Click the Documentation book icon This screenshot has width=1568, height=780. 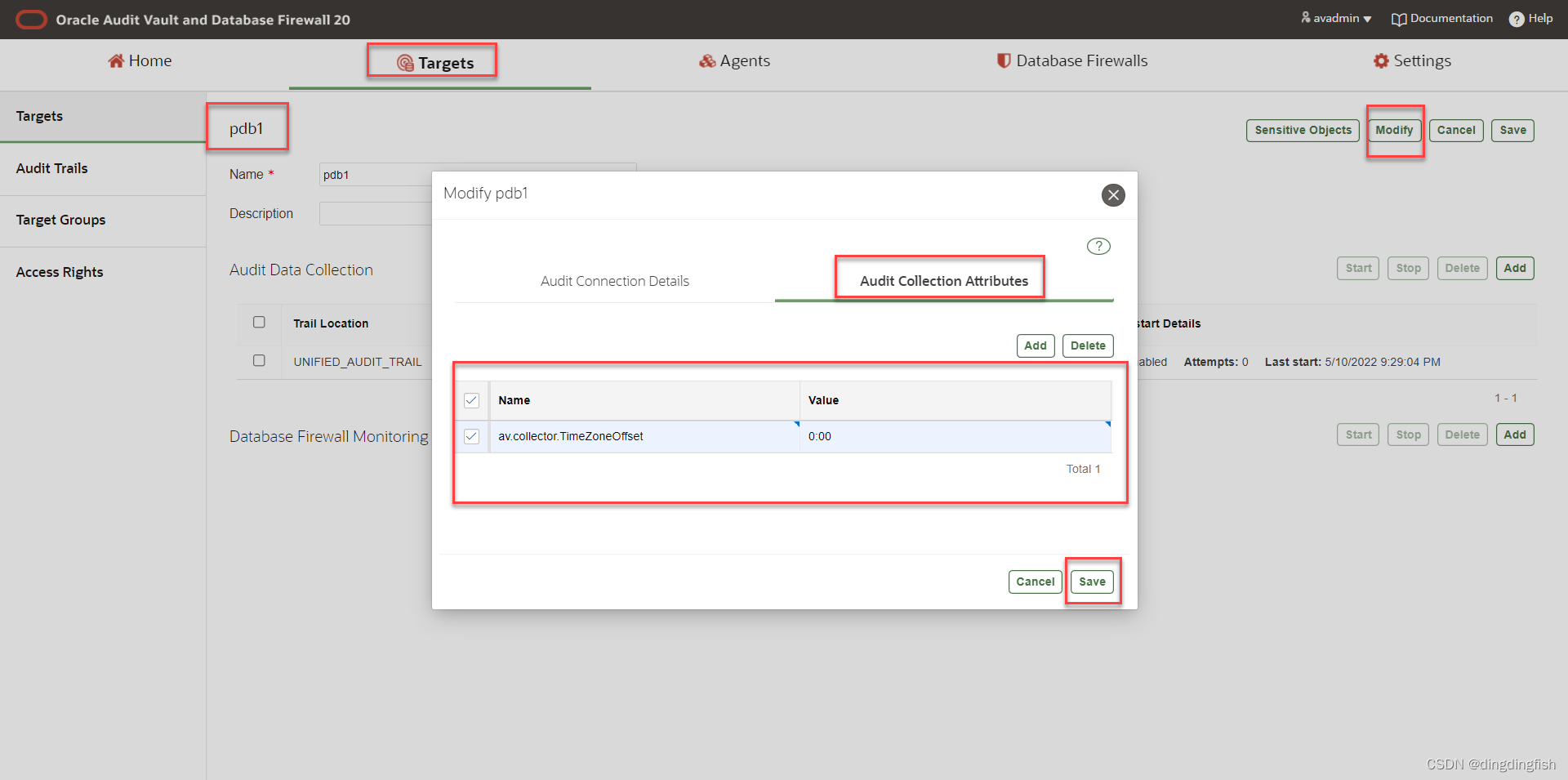tap(1399, 19)
